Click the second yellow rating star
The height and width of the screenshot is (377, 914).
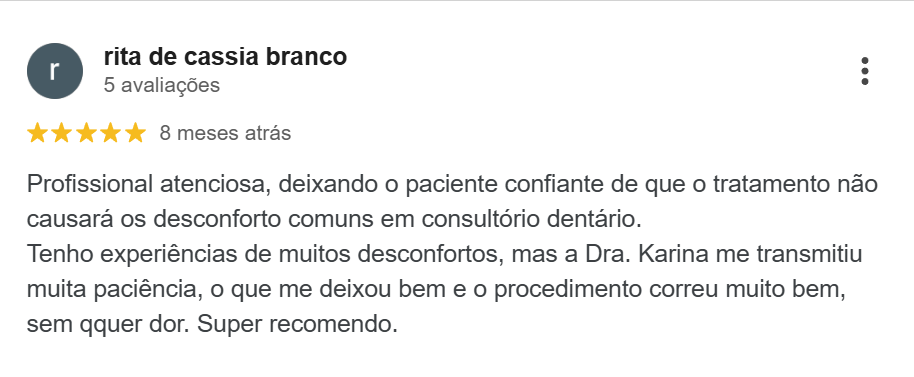coord(62,133)
